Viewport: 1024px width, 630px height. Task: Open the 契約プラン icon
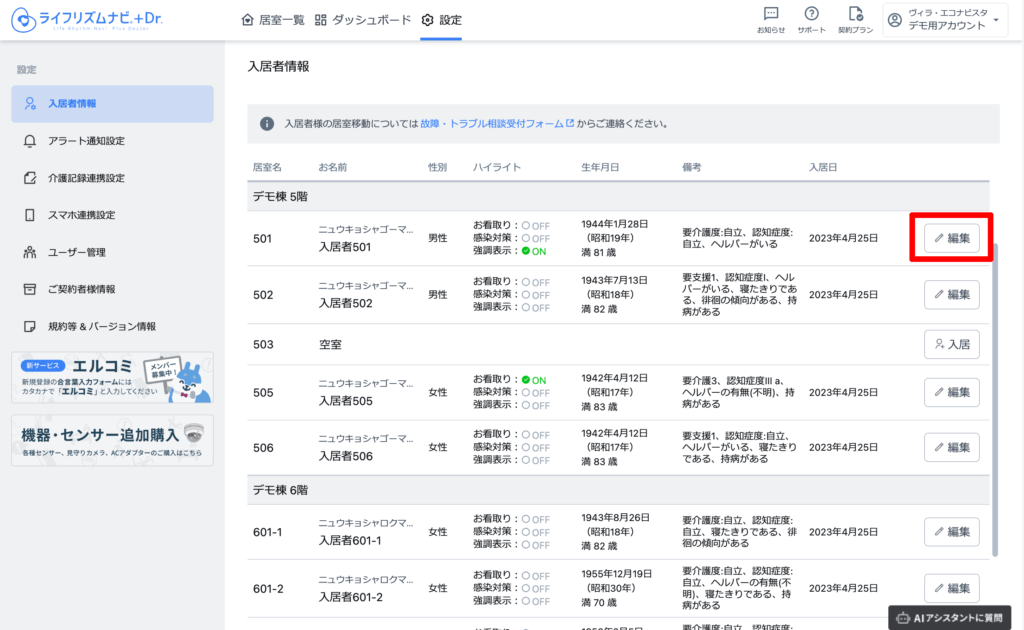[x=855, y=19]
